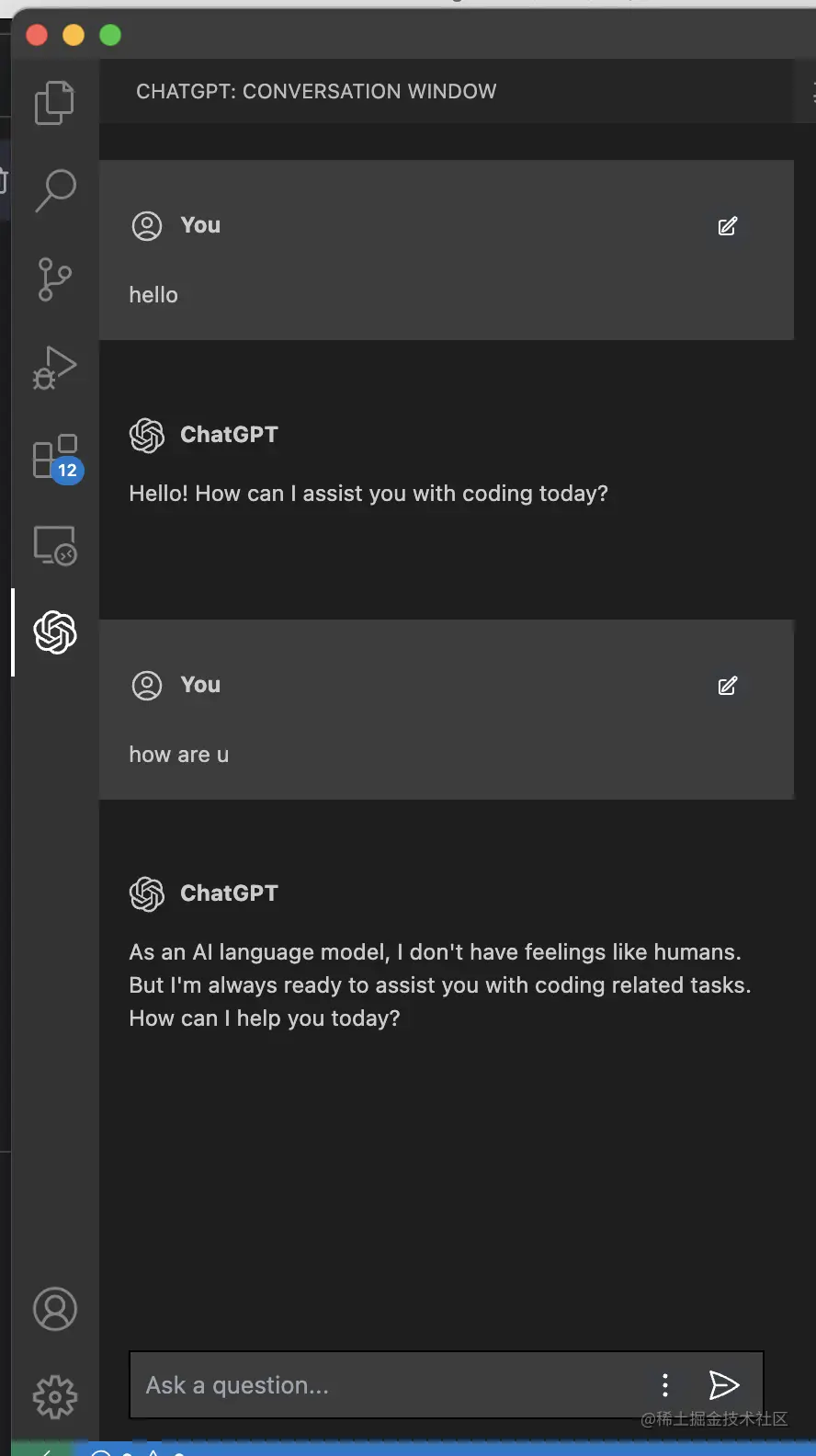This screenshot has width=816, height=1456.
Task: Open the Manage settings gear
Action: 55,1397
